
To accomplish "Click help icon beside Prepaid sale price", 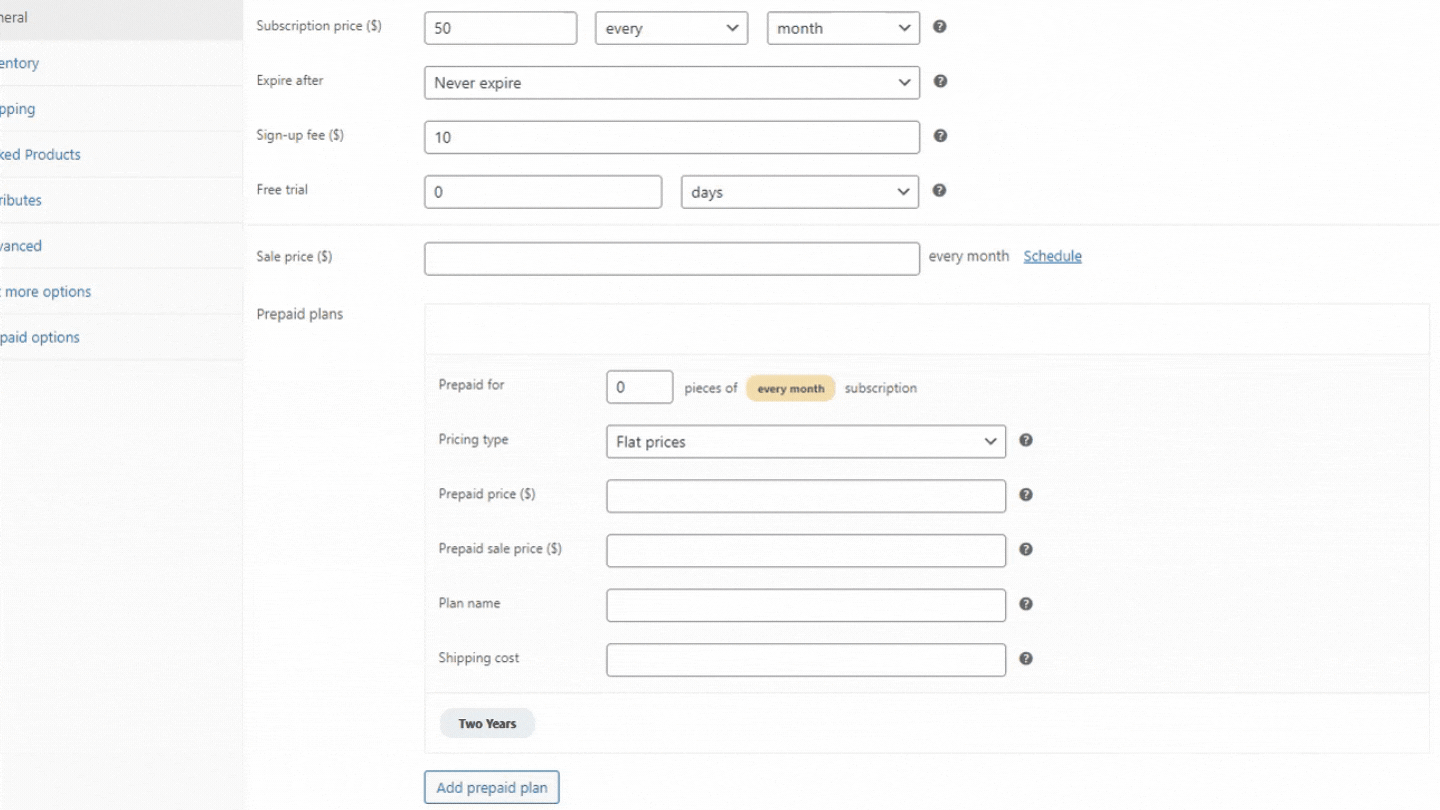I will tap(1025, 549).
